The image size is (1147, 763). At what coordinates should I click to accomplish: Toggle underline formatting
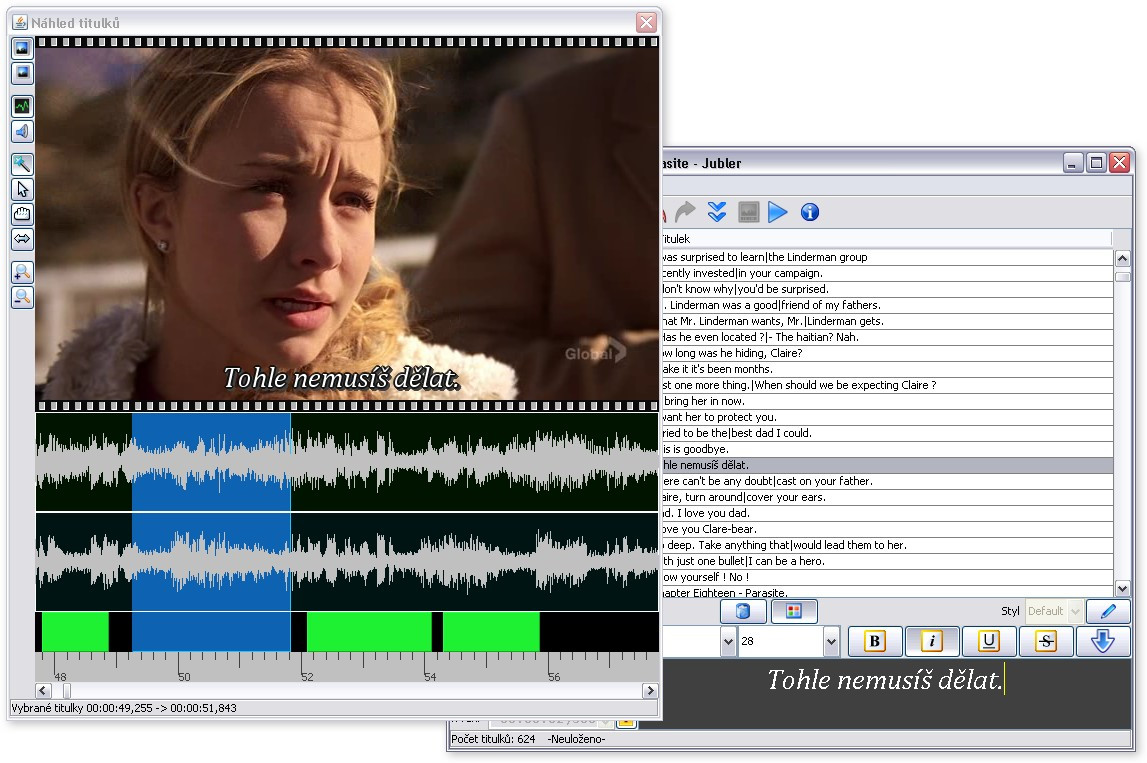[x=988, y=642]
